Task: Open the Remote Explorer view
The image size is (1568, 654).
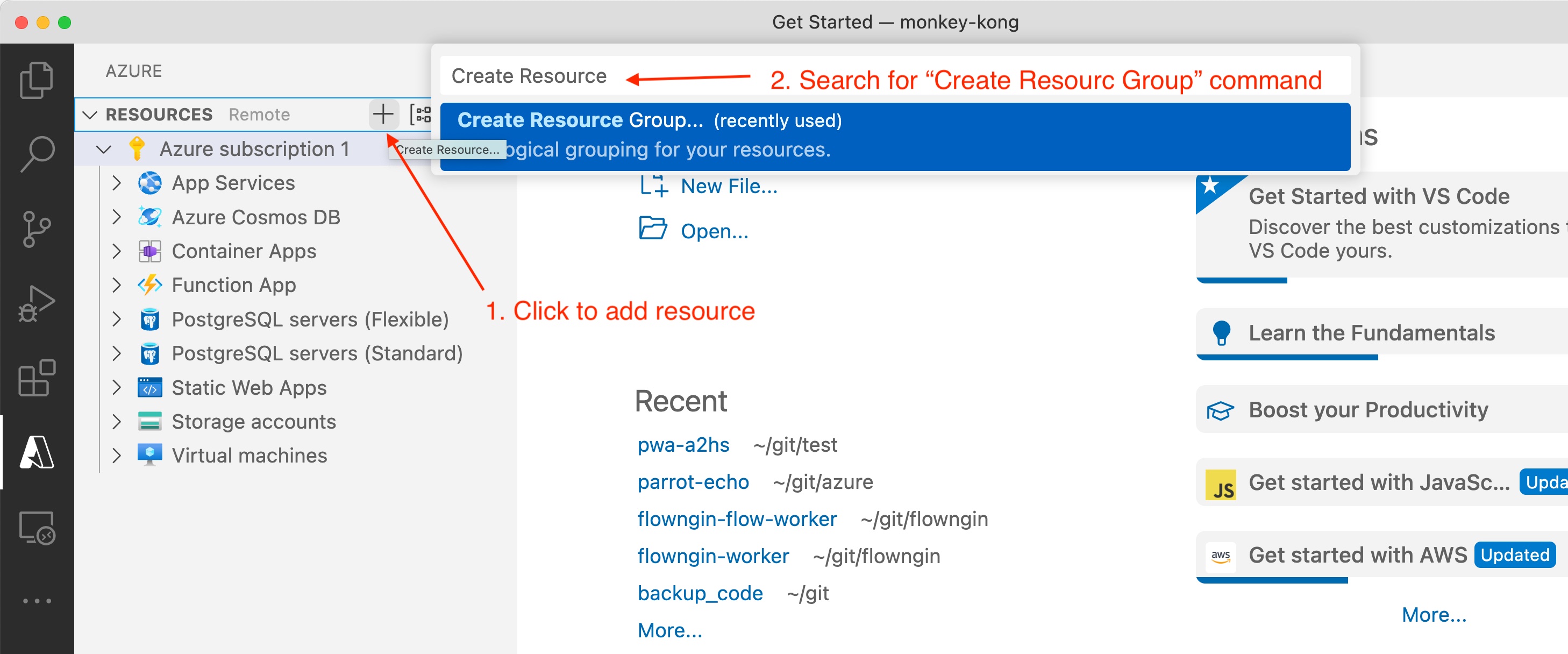Action: [x=37, y=527]
